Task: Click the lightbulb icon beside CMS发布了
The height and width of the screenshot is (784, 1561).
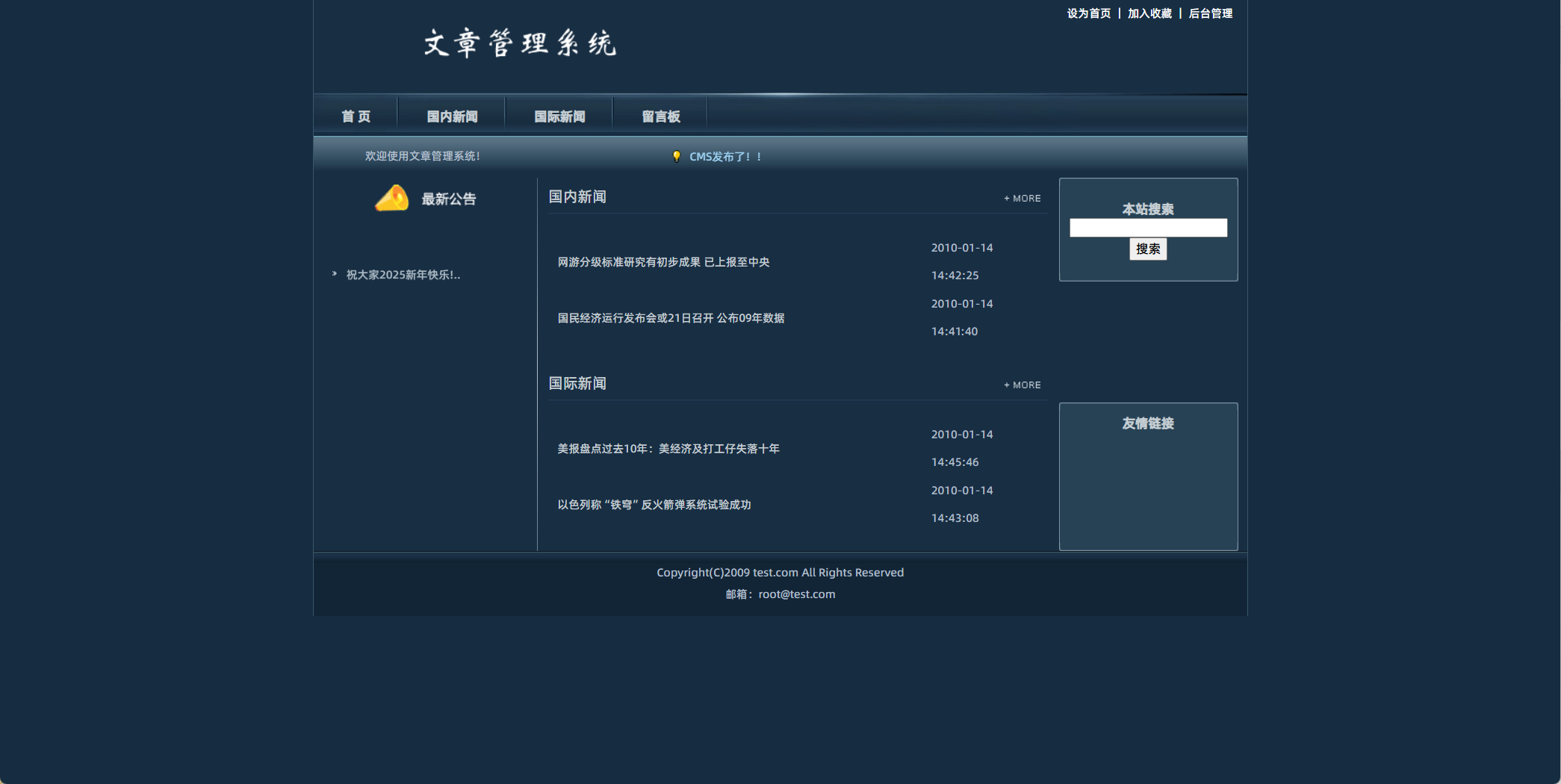Action: [x=676, y=157]
